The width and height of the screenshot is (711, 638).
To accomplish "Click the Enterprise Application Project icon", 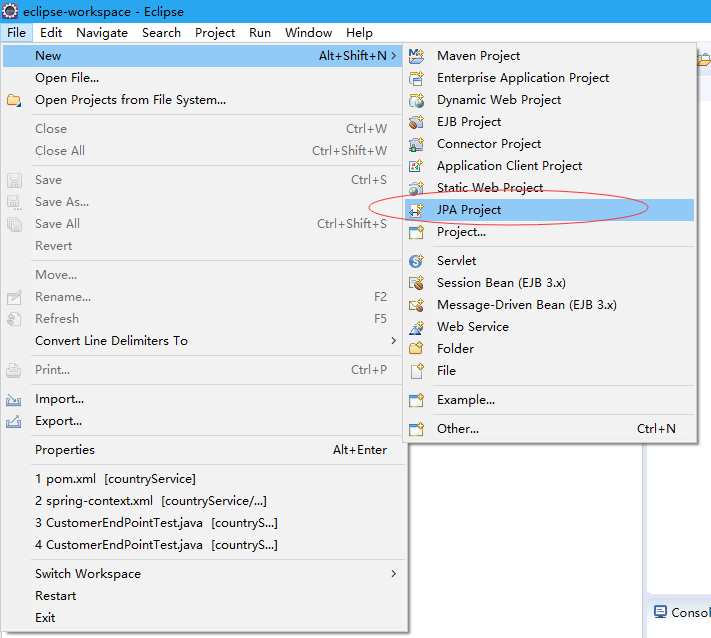I will coord(416,78).
